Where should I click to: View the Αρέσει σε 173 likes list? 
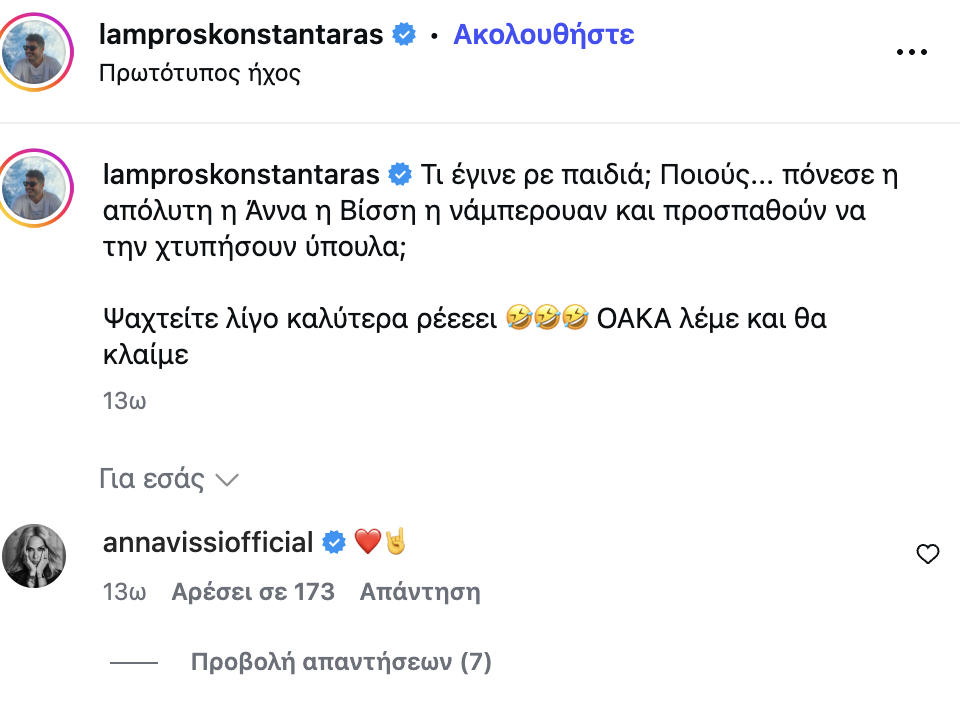point(253,592)
